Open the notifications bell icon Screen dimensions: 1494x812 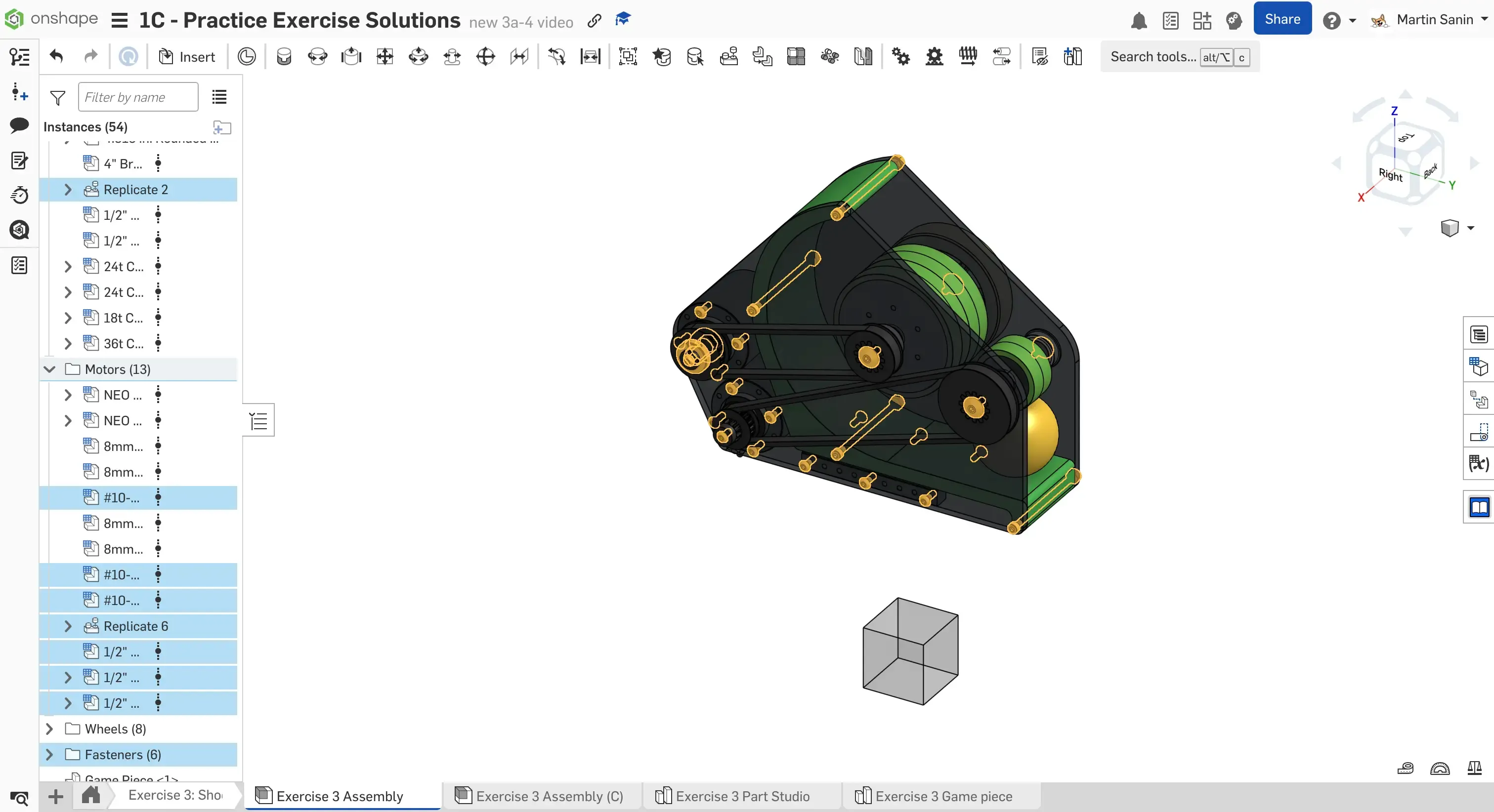tap(1139, 21)
